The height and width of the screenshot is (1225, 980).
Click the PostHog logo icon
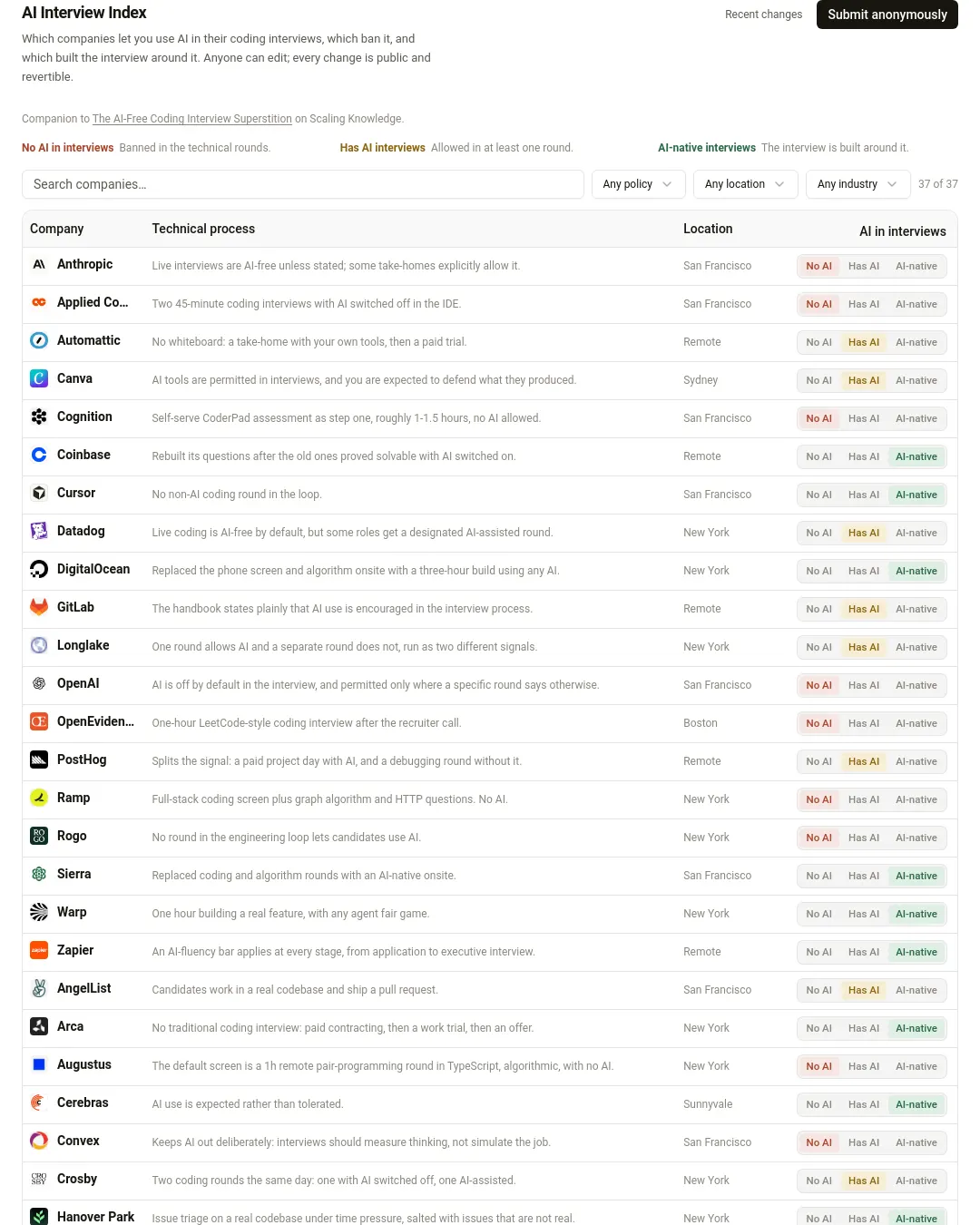39,759
